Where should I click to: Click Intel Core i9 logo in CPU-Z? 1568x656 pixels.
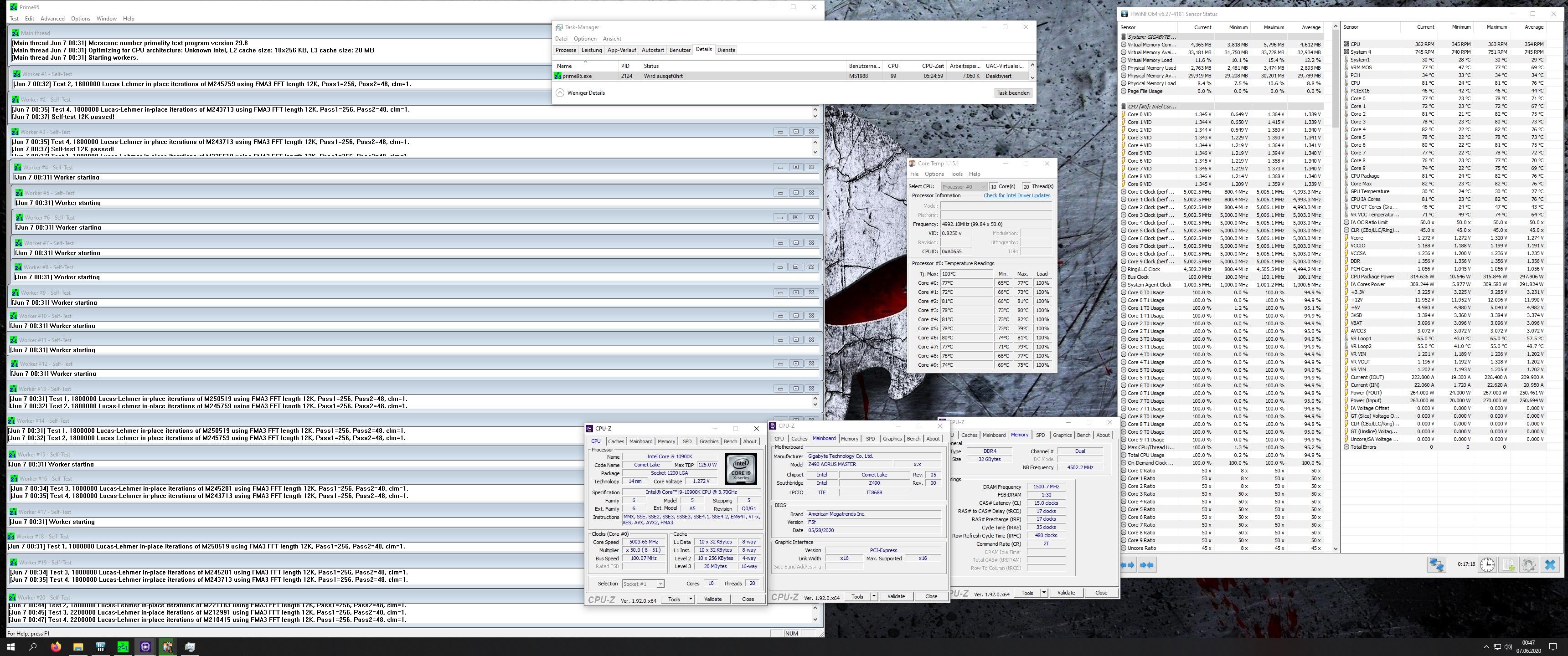click(741, 469)
